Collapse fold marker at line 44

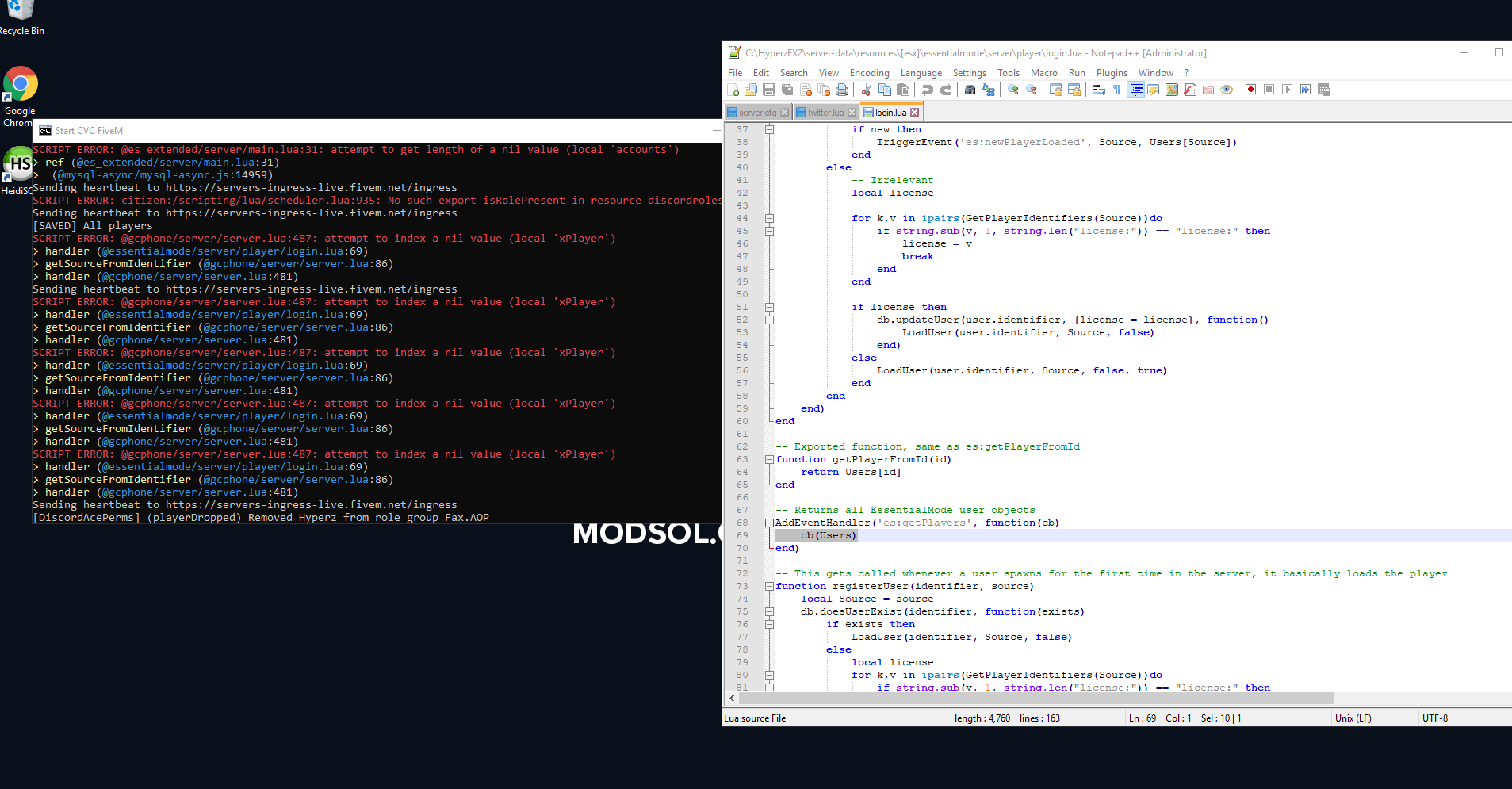pos(769,218)
